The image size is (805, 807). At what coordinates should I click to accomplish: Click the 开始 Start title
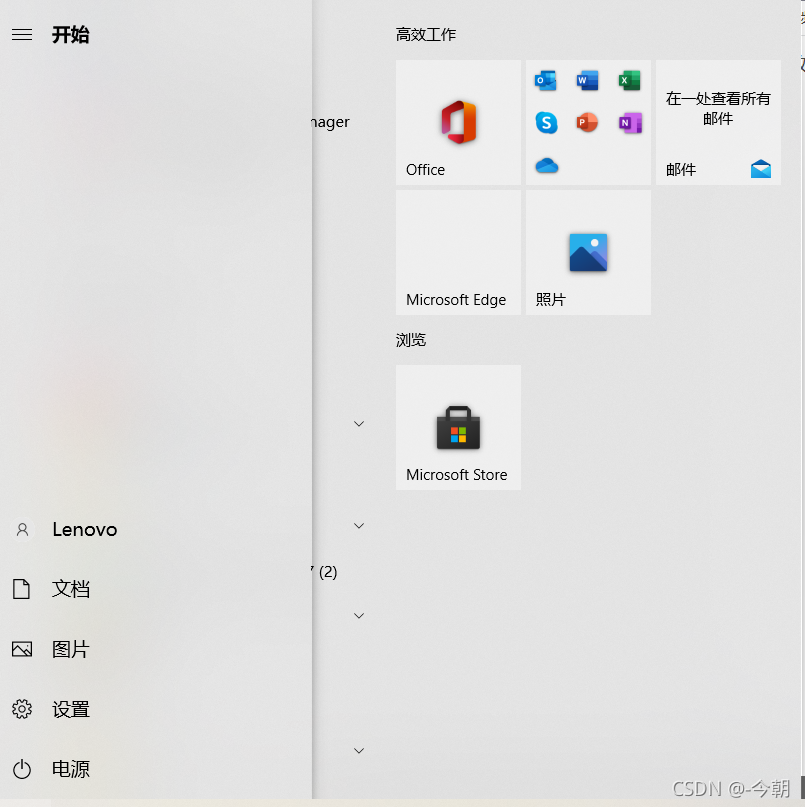(71, 34)
